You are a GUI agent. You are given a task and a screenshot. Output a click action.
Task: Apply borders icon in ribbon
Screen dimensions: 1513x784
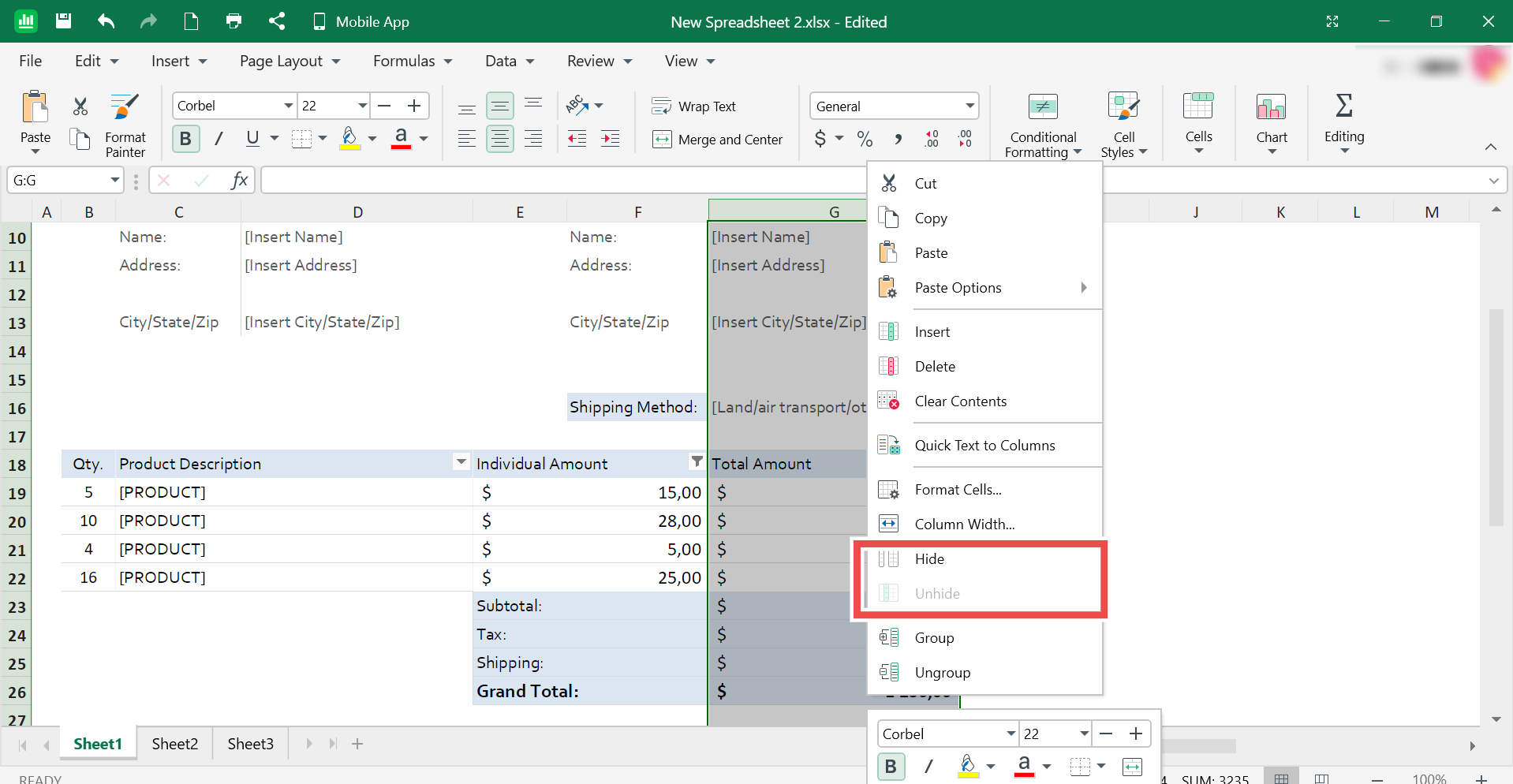click(x=301, y=139)
